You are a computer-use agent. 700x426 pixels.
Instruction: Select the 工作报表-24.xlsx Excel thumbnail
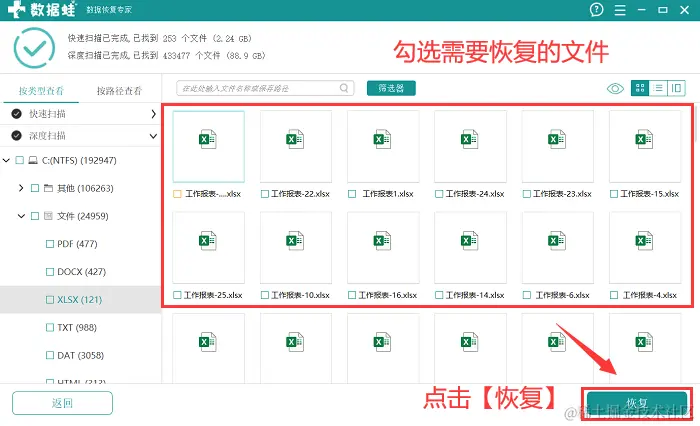click(x=470, y=146)
